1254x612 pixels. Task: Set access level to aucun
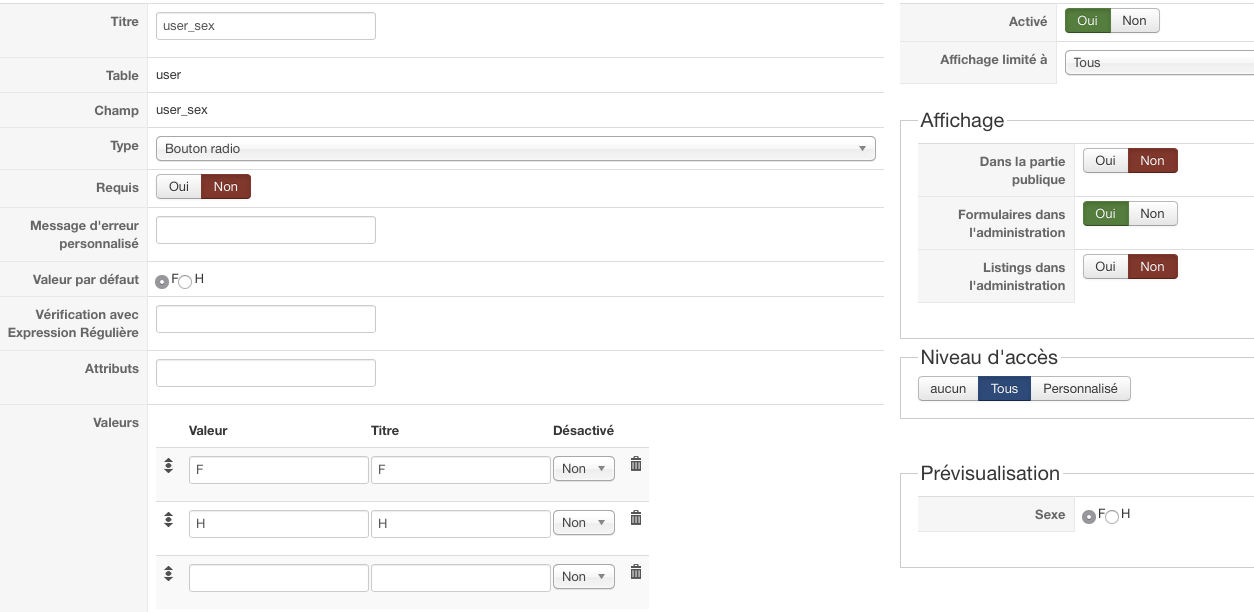coord(948,388)
